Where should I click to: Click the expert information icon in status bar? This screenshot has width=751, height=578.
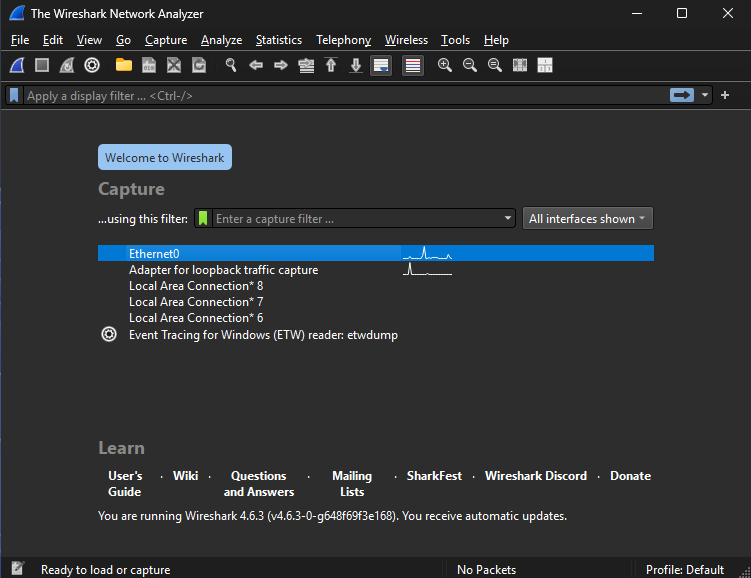tap(17, 568)
